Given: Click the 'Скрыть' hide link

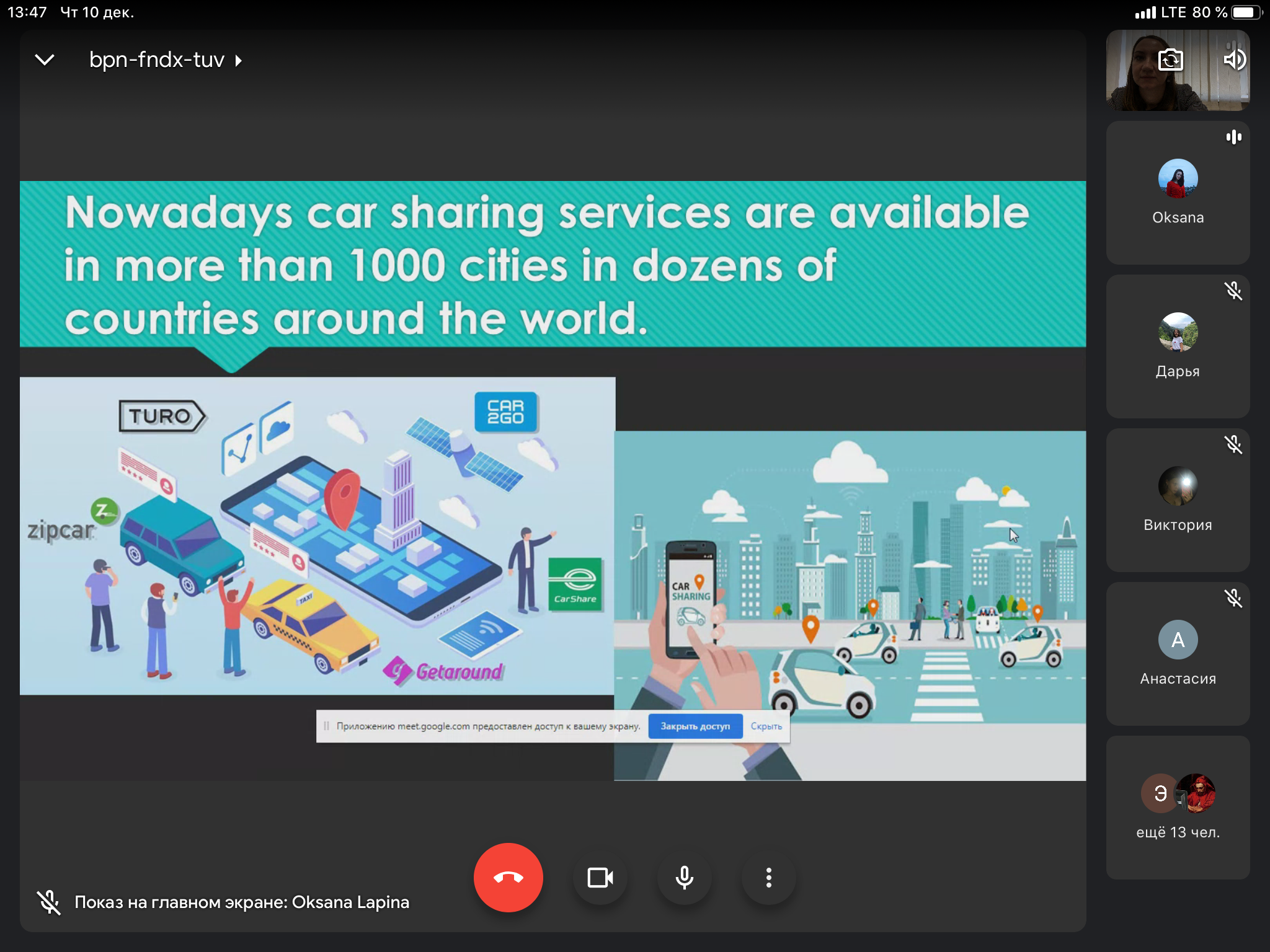Looking at the screenshot, I should pyautogui.click(x=766, y=726).
